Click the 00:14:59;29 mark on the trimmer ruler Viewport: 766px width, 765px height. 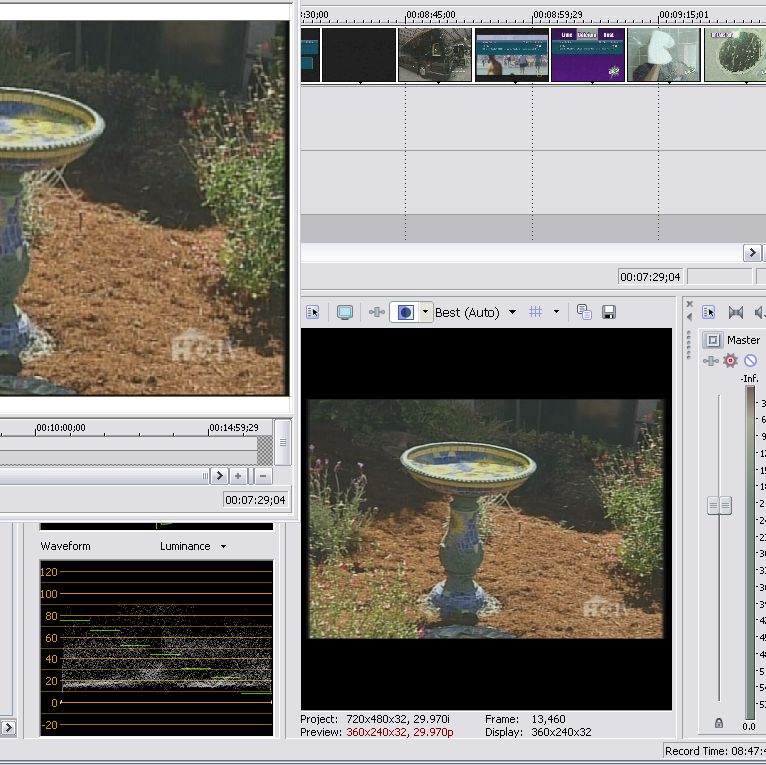(234, 428)
